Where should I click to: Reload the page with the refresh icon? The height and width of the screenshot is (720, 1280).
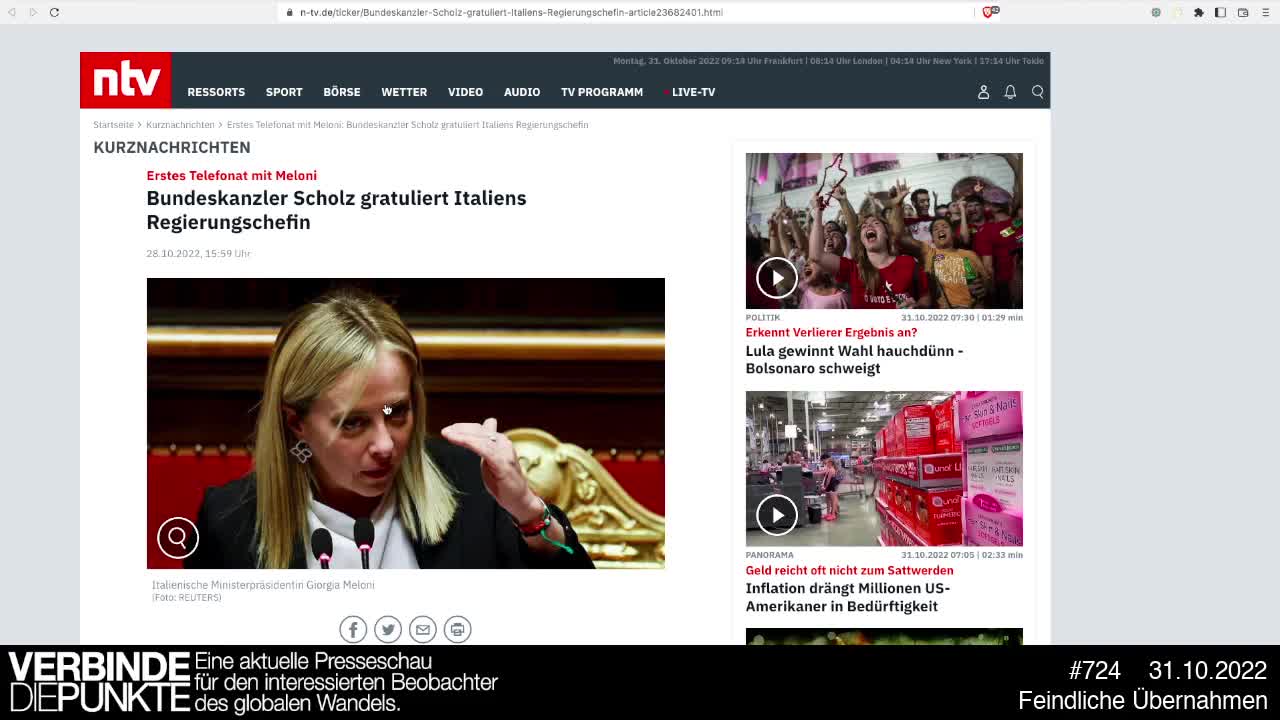[54, 12]
